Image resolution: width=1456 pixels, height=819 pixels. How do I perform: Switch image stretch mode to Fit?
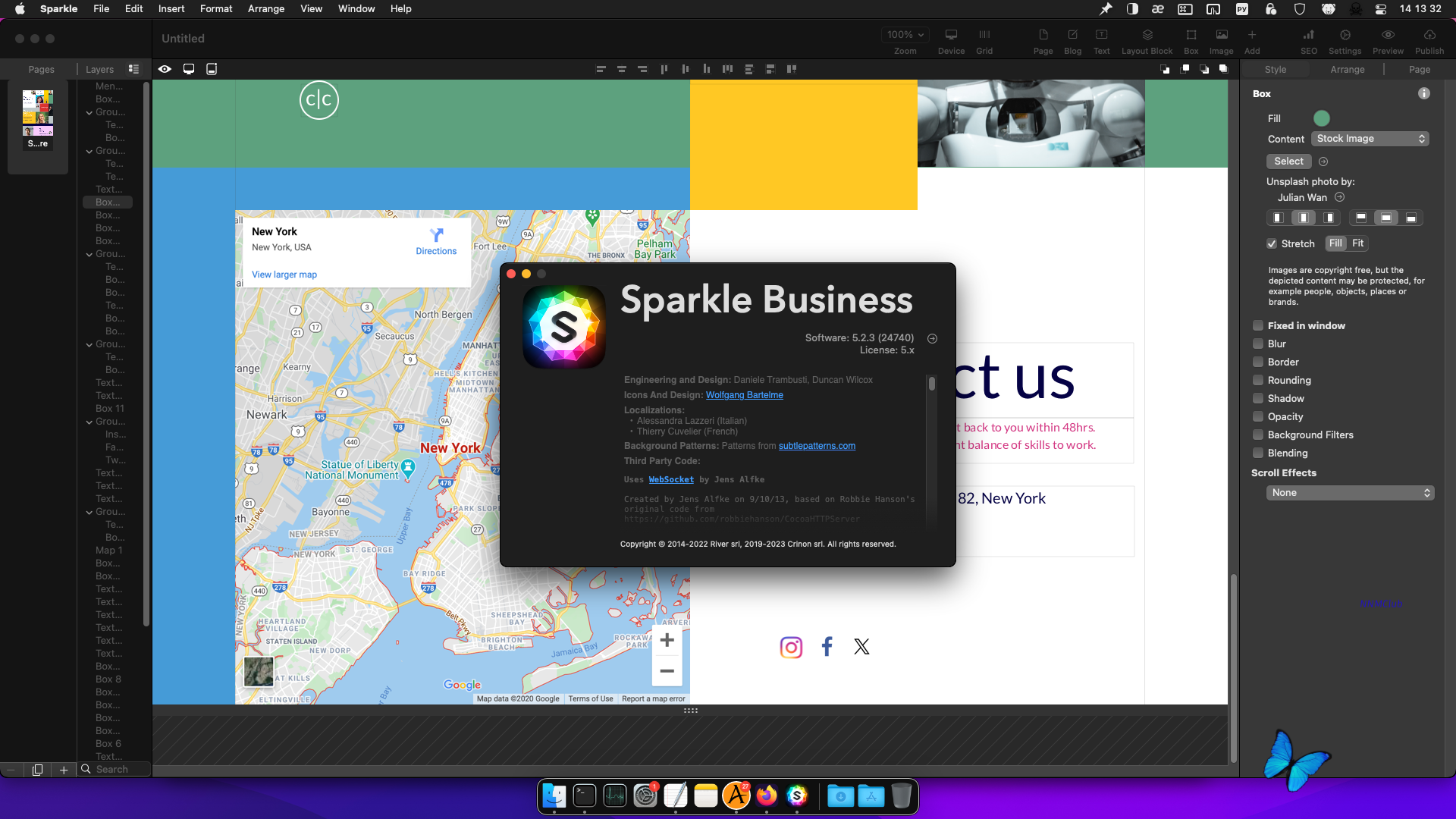(x=1357, y=243)
